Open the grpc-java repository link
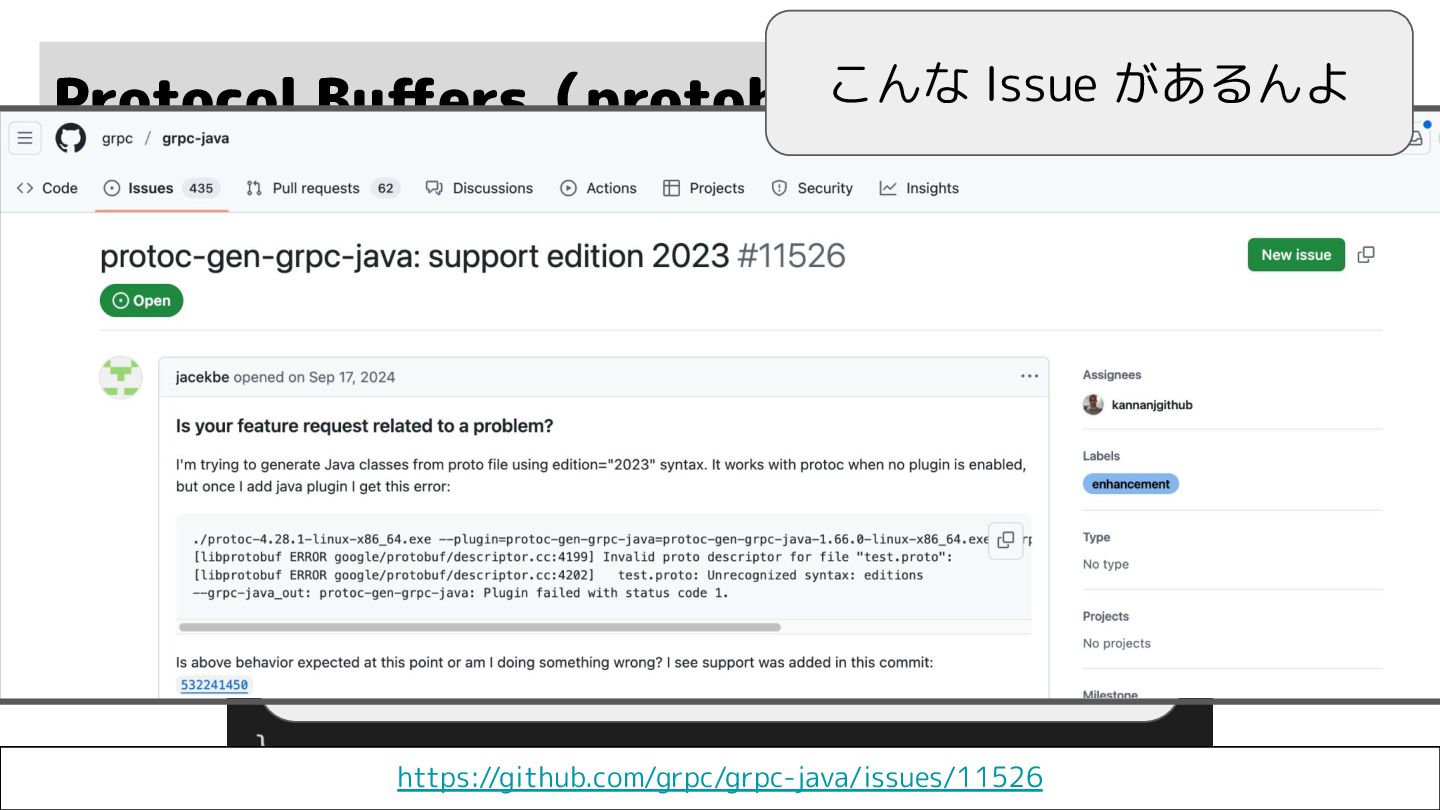Viewport: 1440px width, 810px height. click(195, 138)
